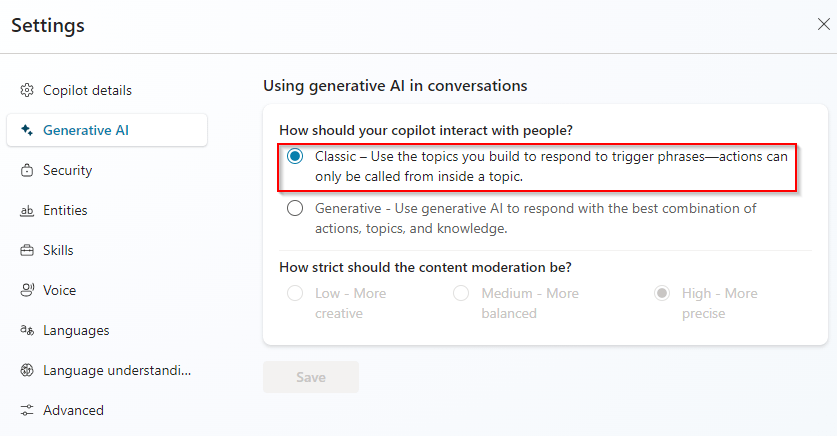Choose High - More precise moderation

(x=662, y=294)
